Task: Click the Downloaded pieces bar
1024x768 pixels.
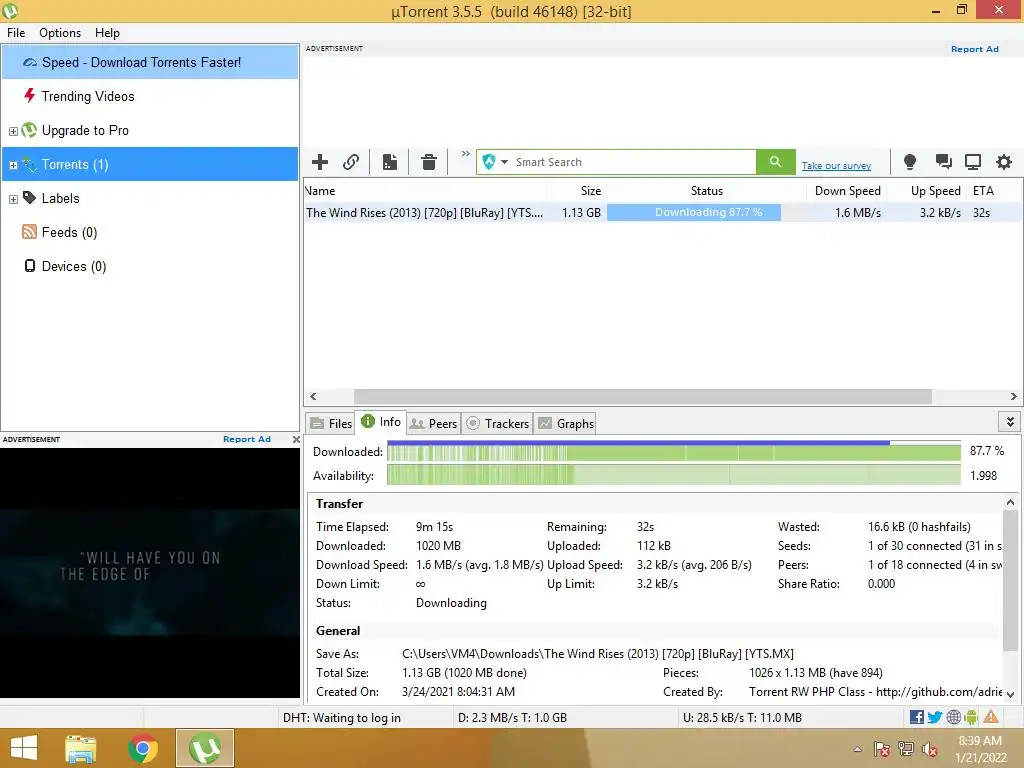Action: pos(673,451)
